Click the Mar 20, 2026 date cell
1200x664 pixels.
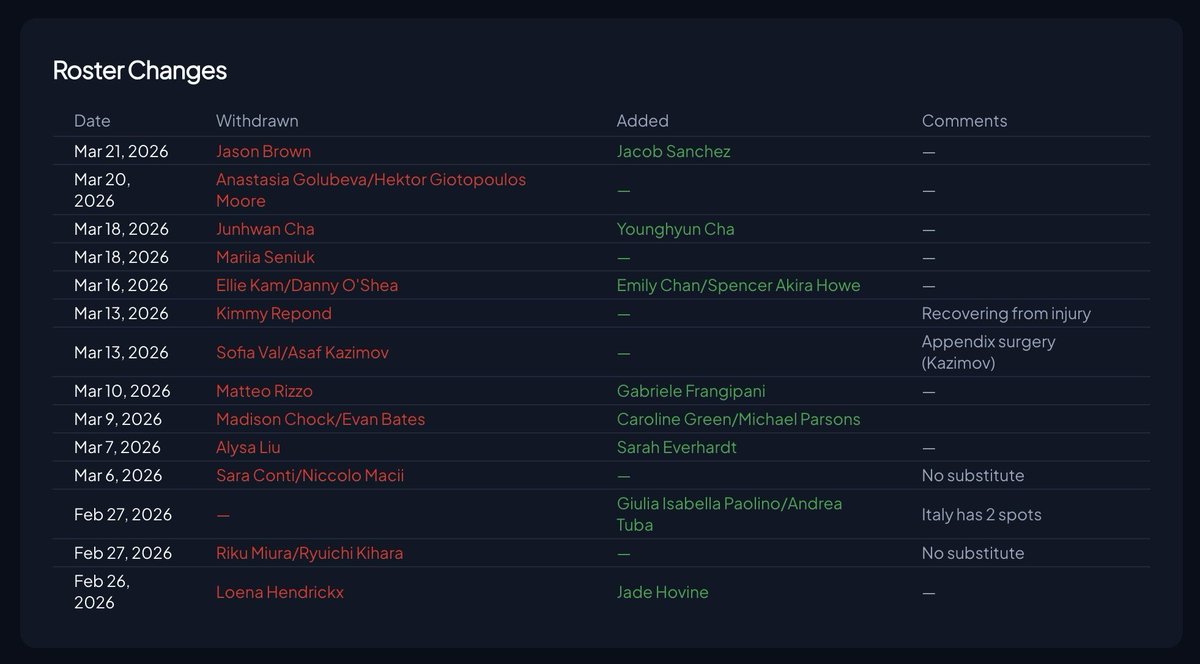[x=102, y=190]
